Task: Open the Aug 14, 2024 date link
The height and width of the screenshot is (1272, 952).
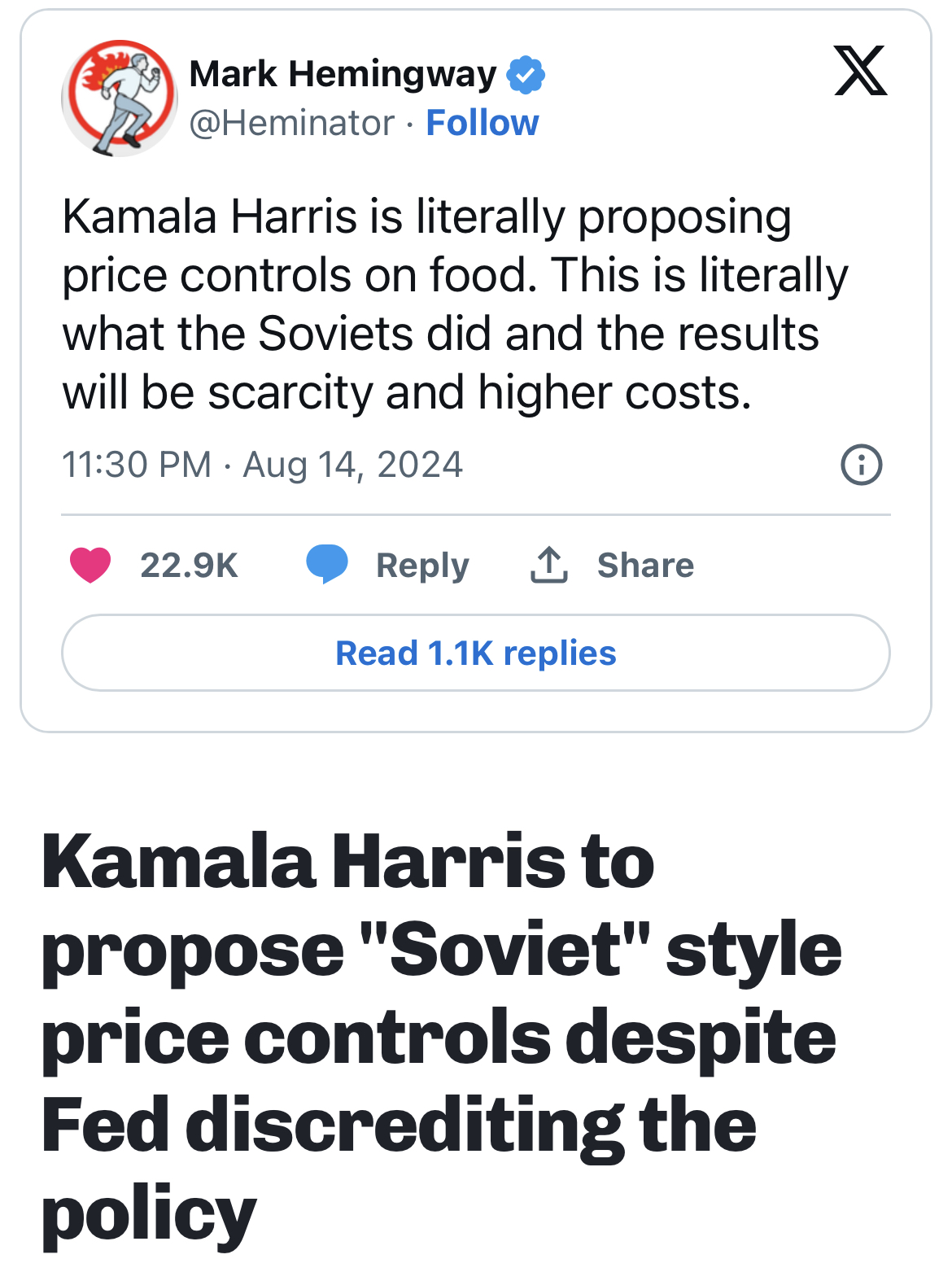Action: [x=352, y=465]
